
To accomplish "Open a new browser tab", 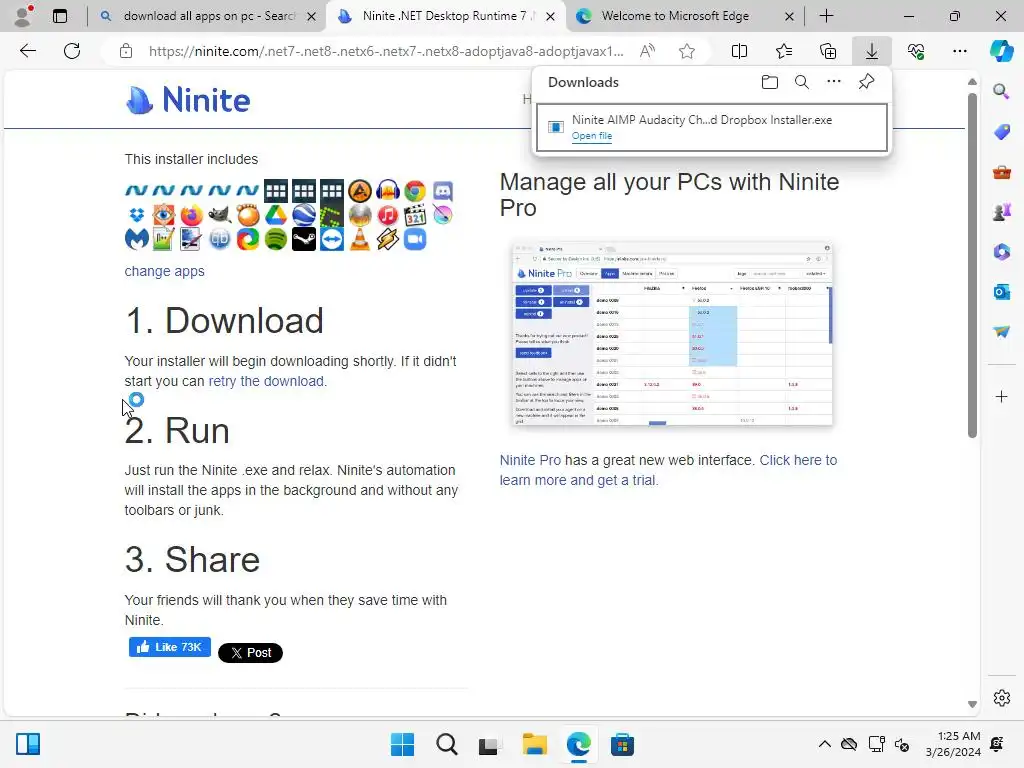I will point(826,16).
